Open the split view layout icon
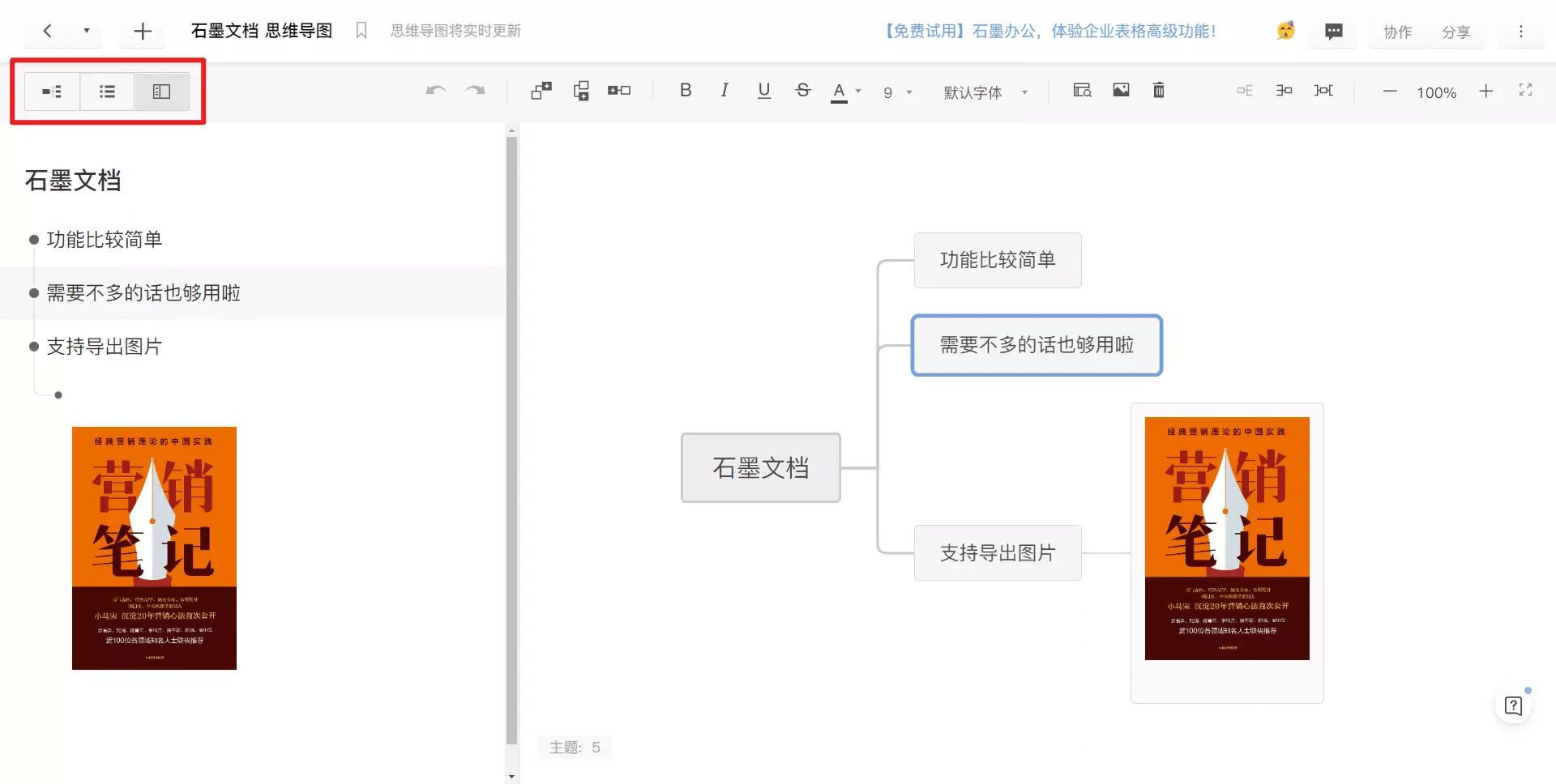 point(161,91)
